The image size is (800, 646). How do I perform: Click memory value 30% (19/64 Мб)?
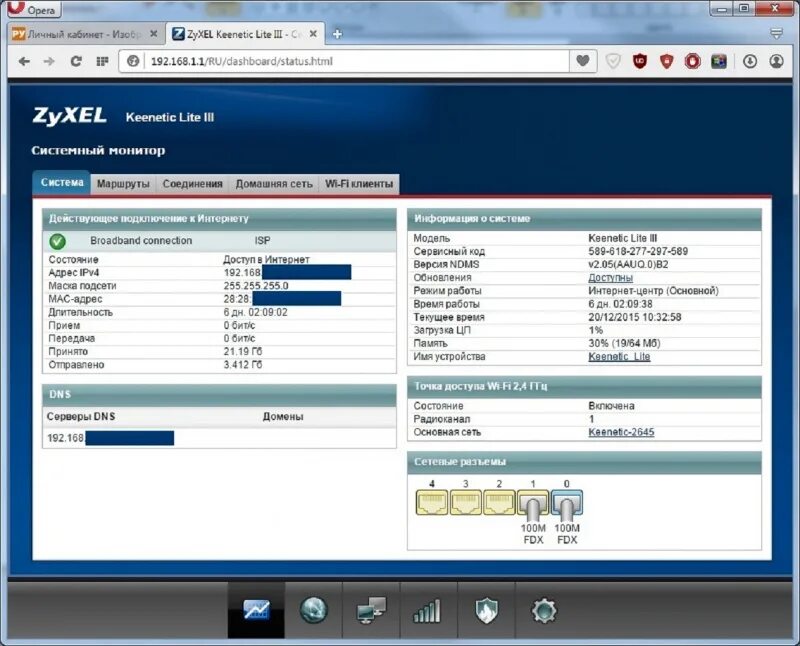624,343
